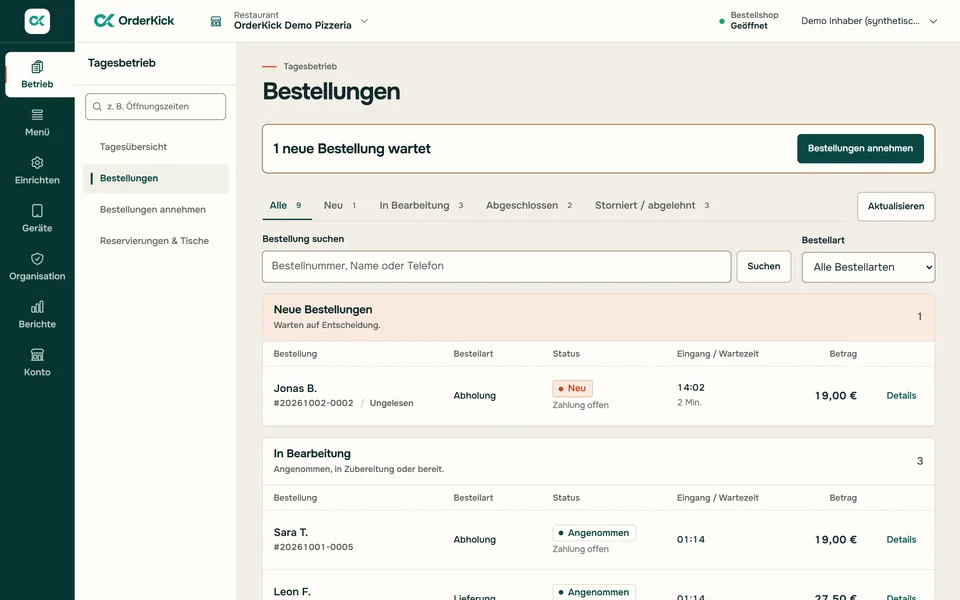This screenshot has width=960, height=600.
Task: Click the customer name Sara T.
Action: tap(291, 532)
